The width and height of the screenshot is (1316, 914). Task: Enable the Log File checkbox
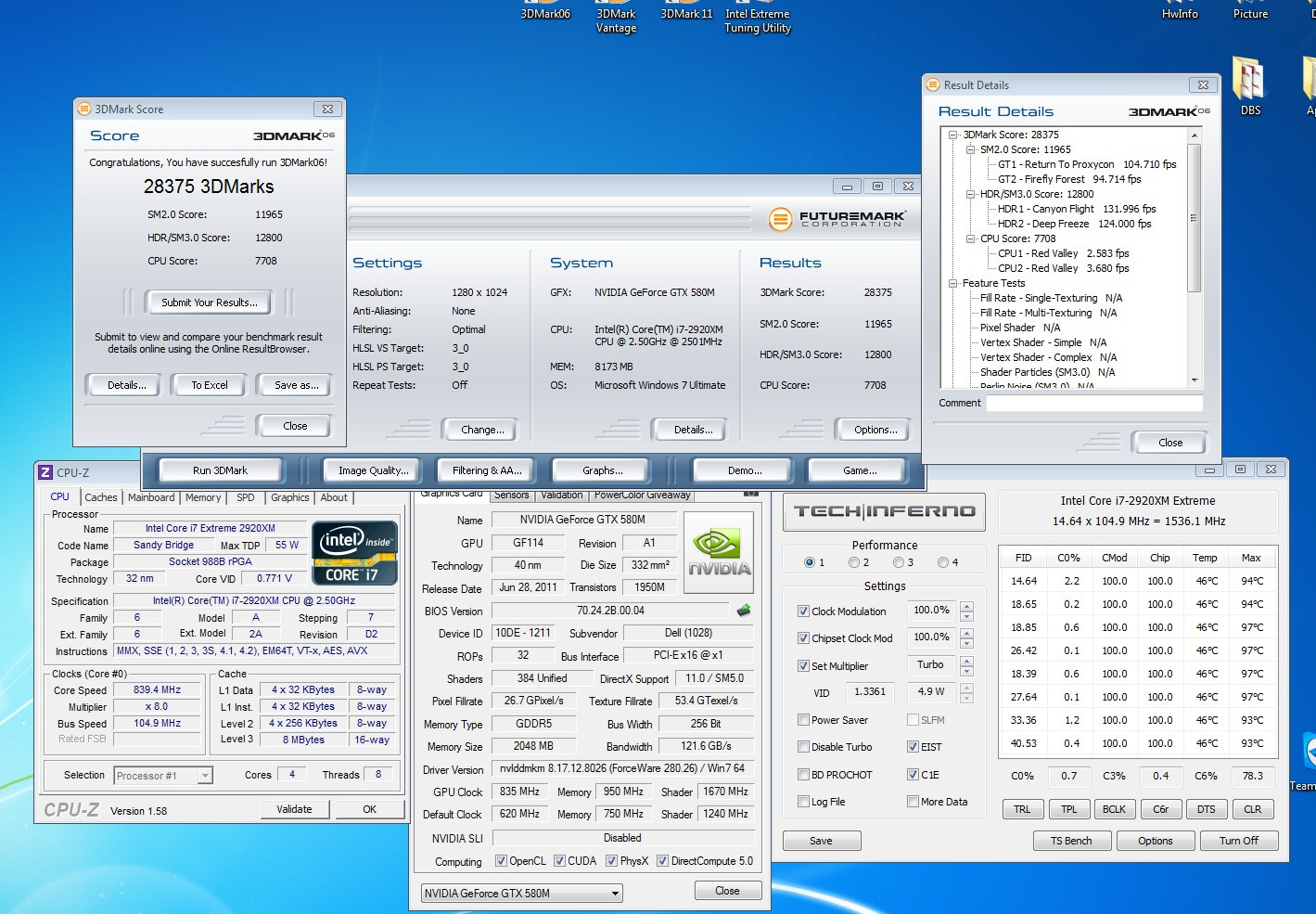tap(803, 802)
